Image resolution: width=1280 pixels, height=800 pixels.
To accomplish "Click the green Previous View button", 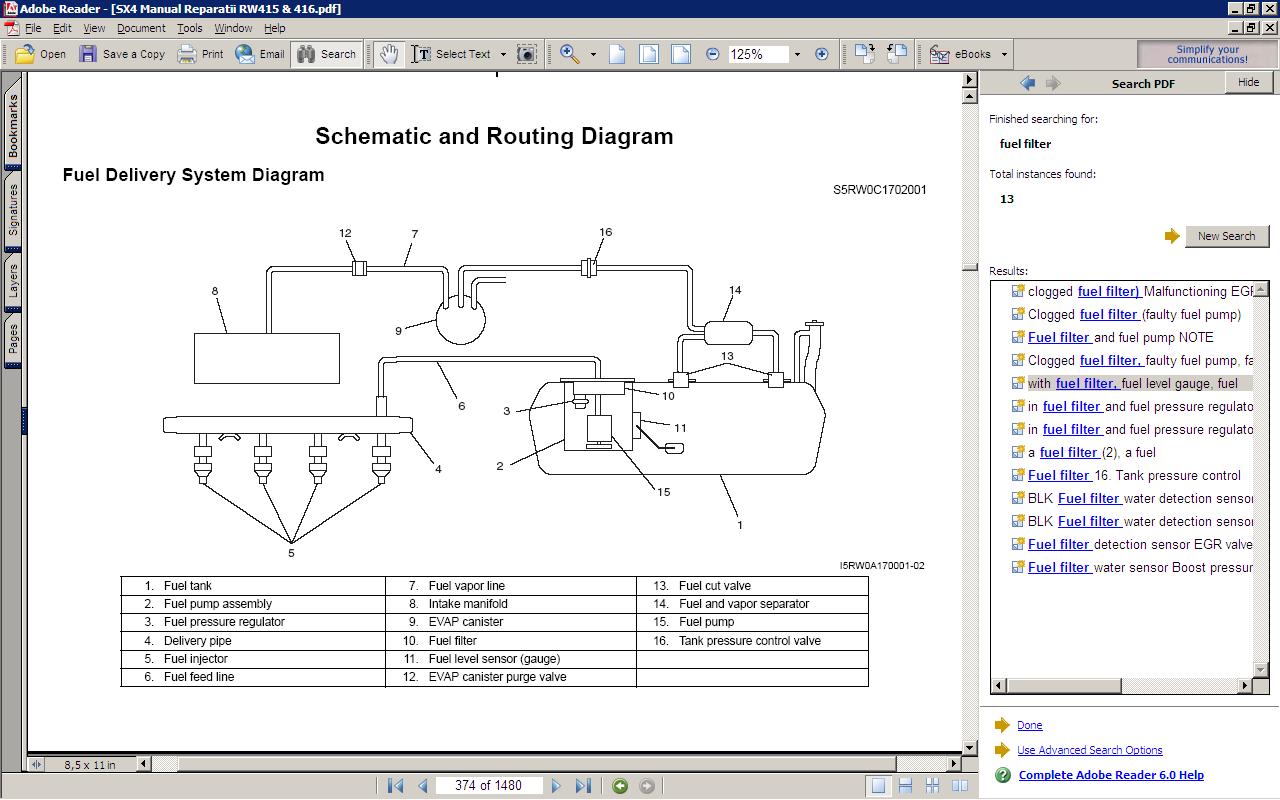I will click(x=620, y=786).
